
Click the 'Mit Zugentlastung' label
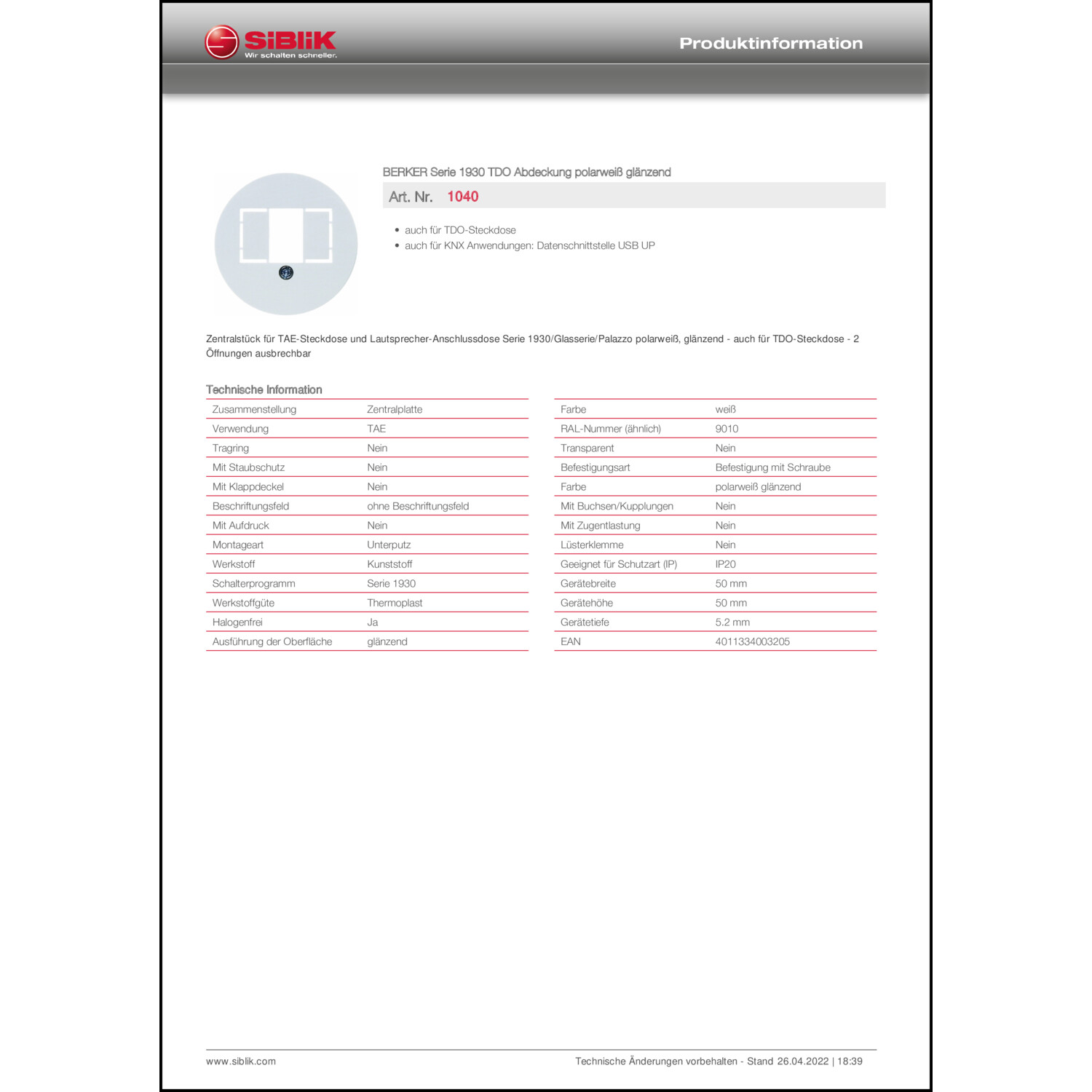click(x=600, y=525)
